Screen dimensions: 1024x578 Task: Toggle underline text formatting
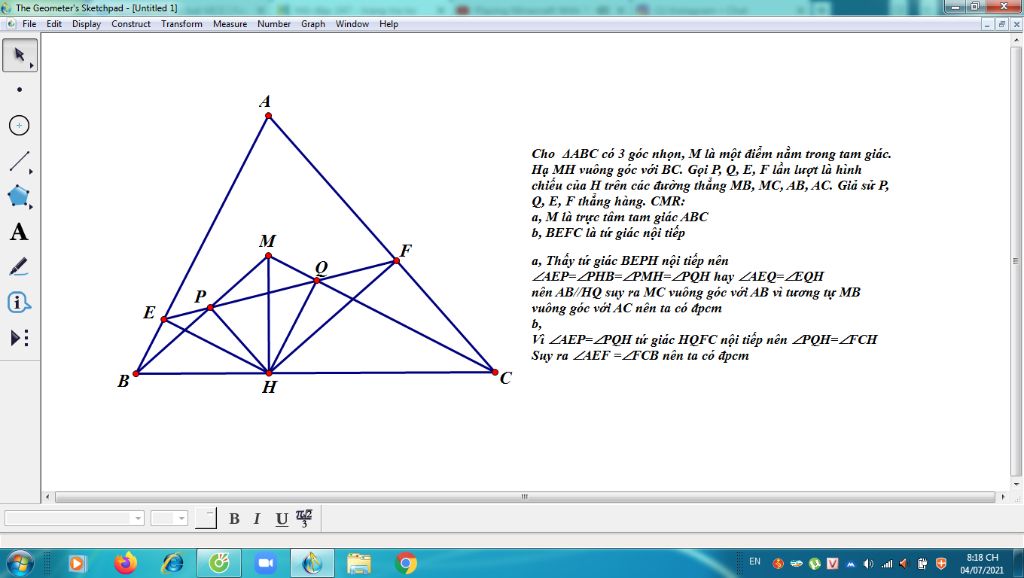[281, 519]
